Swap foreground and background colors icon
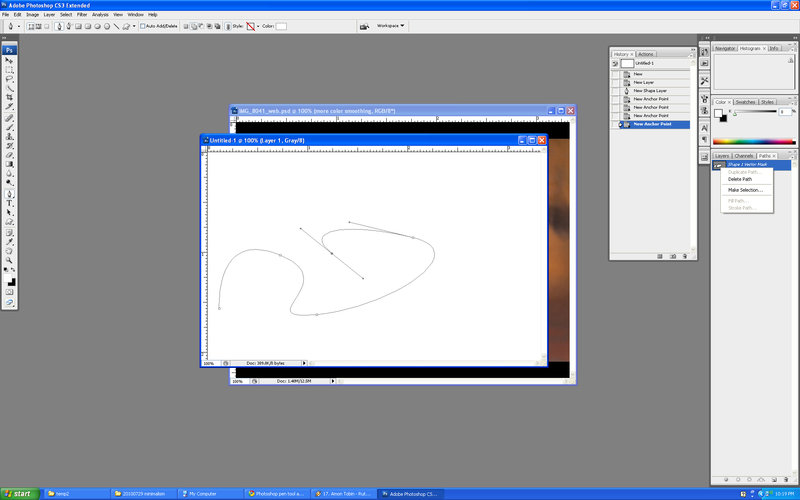The height and width of the screenshot is (500, 800). [x=13, y=269]
